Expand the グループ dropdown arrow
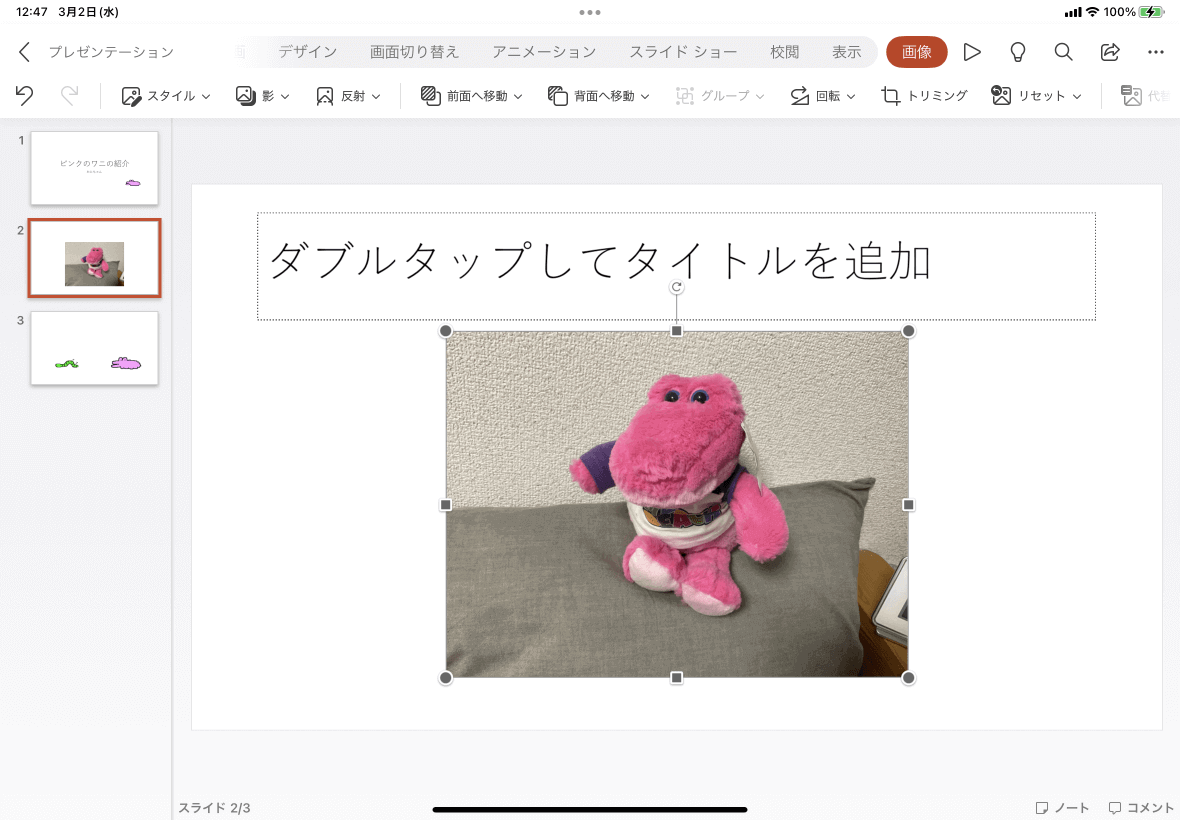The width and height of the screenshot is (1180, 820). [x=760, y=97]
